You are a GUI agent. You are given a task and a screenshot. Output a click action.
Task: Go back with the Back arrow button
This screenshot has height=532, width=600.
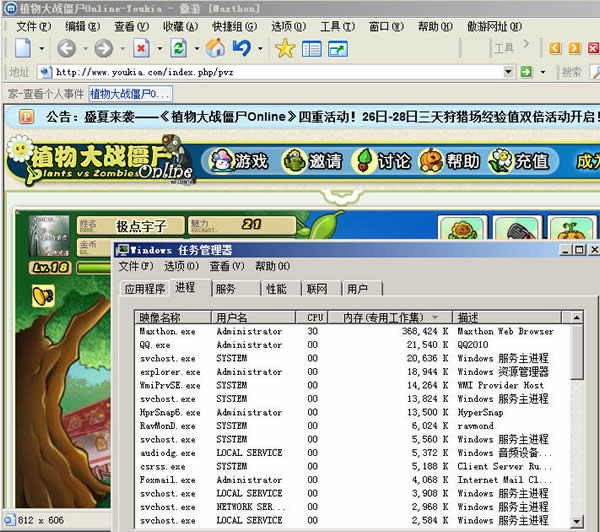point(67,49)
